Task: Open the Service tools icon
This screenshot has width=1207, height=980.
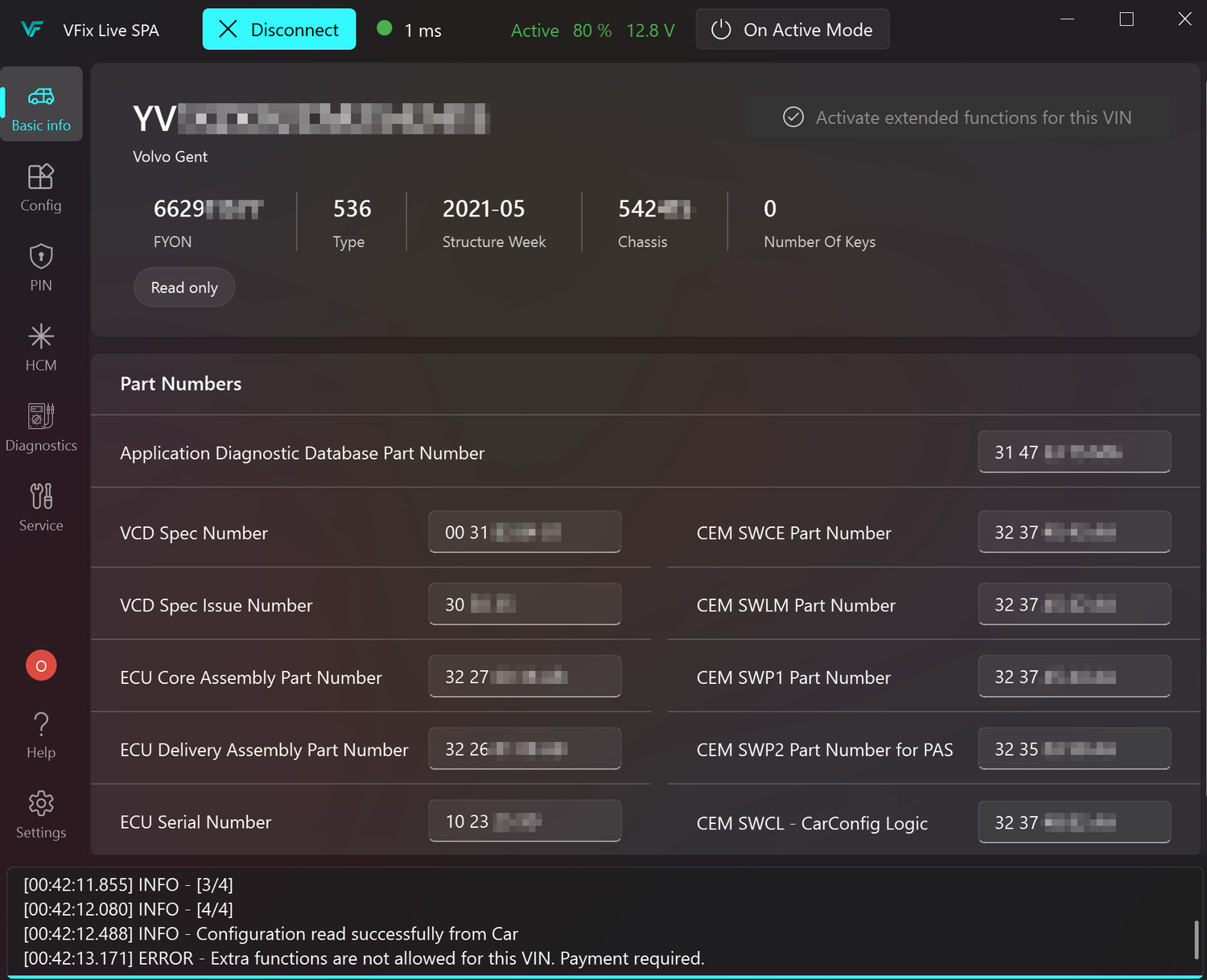Action: click(x=41, y=496)
